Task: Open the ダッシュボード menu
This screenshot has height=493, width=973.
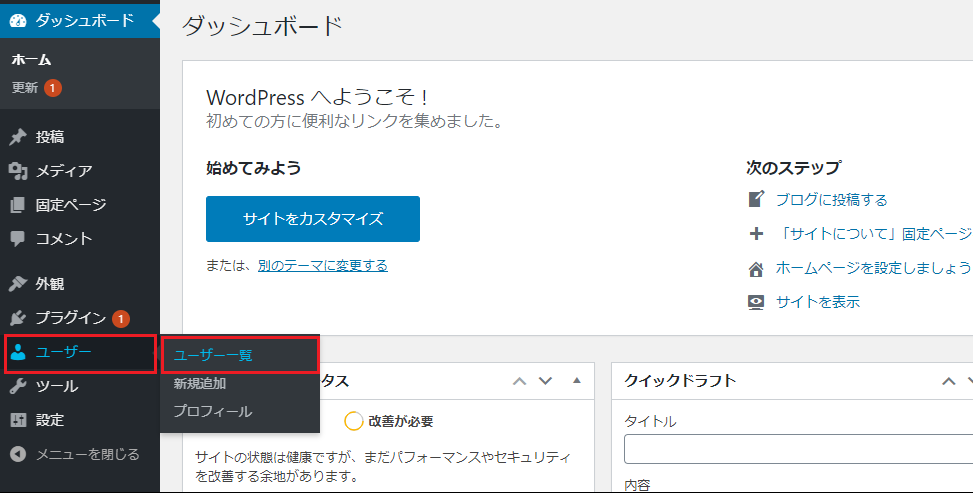Action: pyautogui.click(x=80, y=20)
